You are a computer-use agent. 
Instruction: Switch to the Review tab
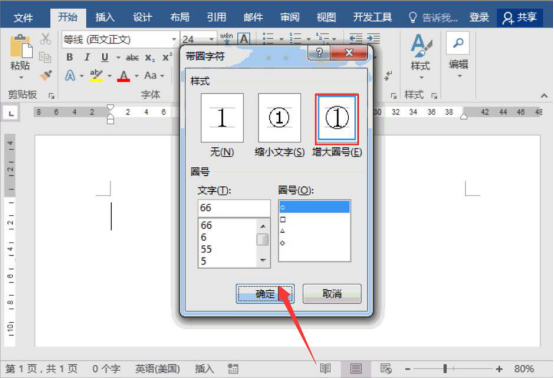coord(290,17)
